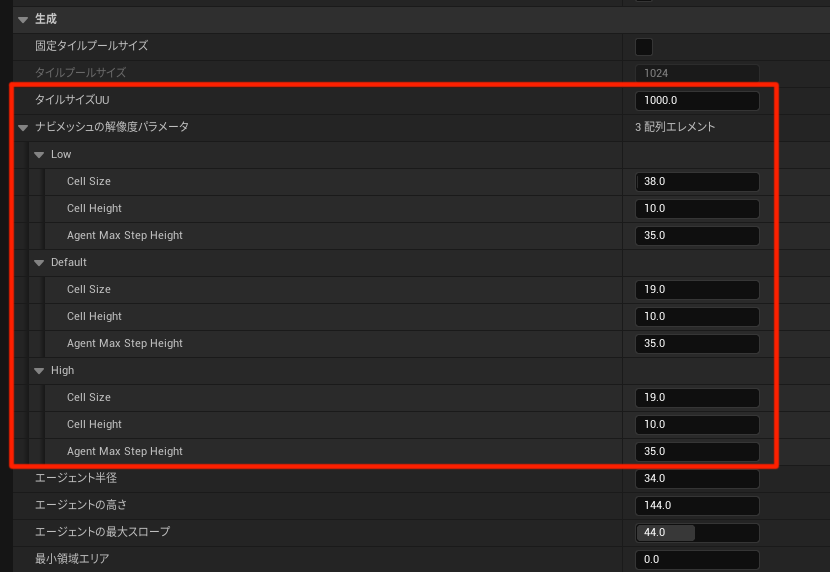Click the エージェント半径 value field
The height and width of the screenshot is (572, 830).
696,478
